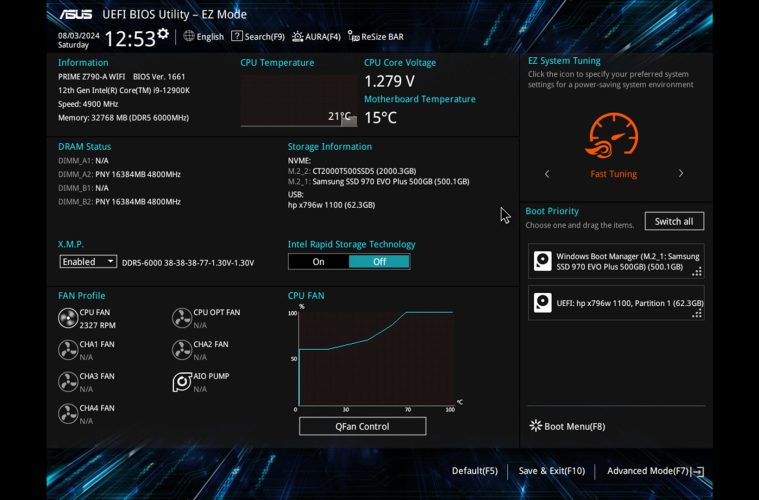Click the CHA2 FAN icon
759x500 pixels.
tap(182, 350)
